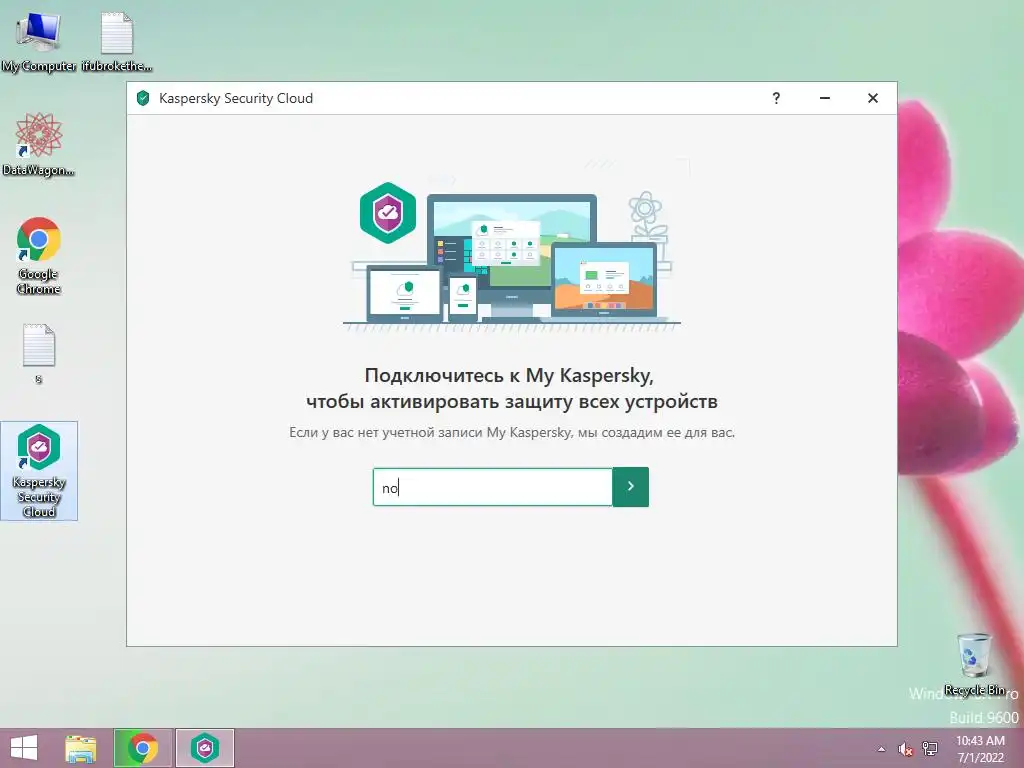Screen dimensions: 1024x768
Task: Select Kaspersky Security Cloud desktop shortcut
Action: [x=39, y=471]
